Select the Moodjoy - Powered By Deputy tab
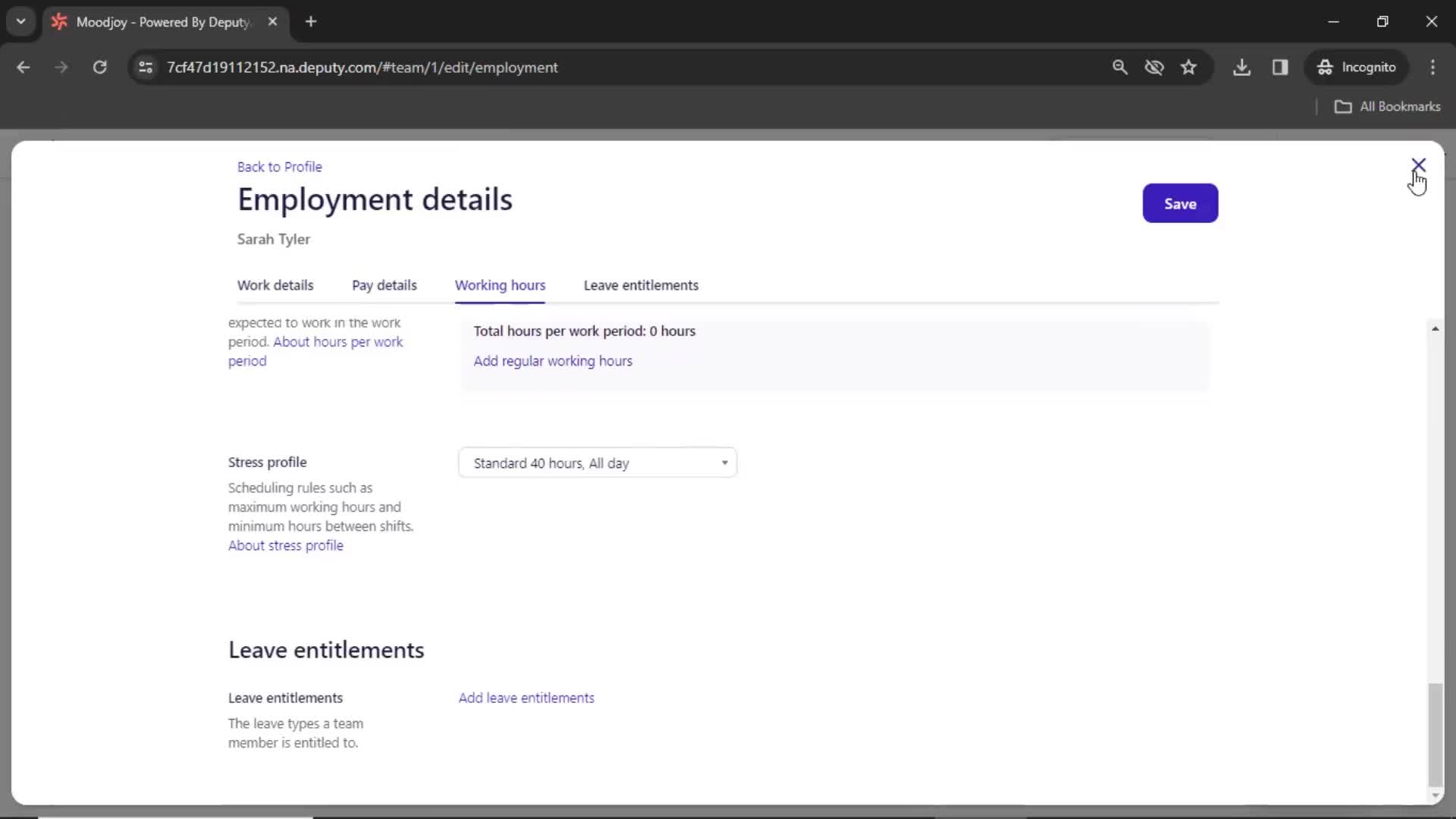The image size is (1456, 819). coord(163,22)
